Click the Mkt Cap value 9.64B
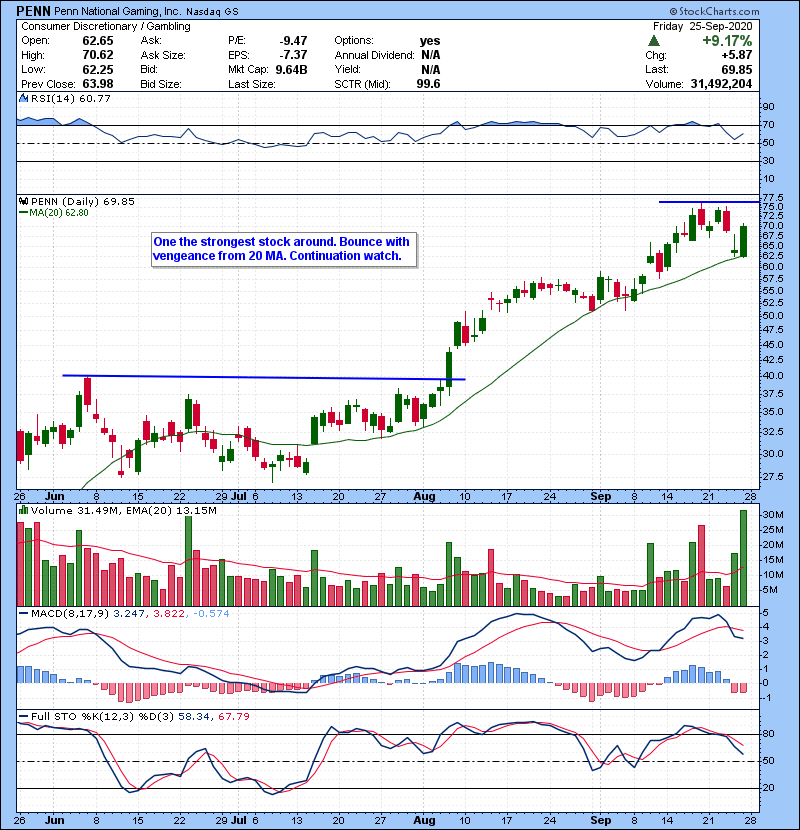Screen dimensions: 800x830 pos(291,69)
